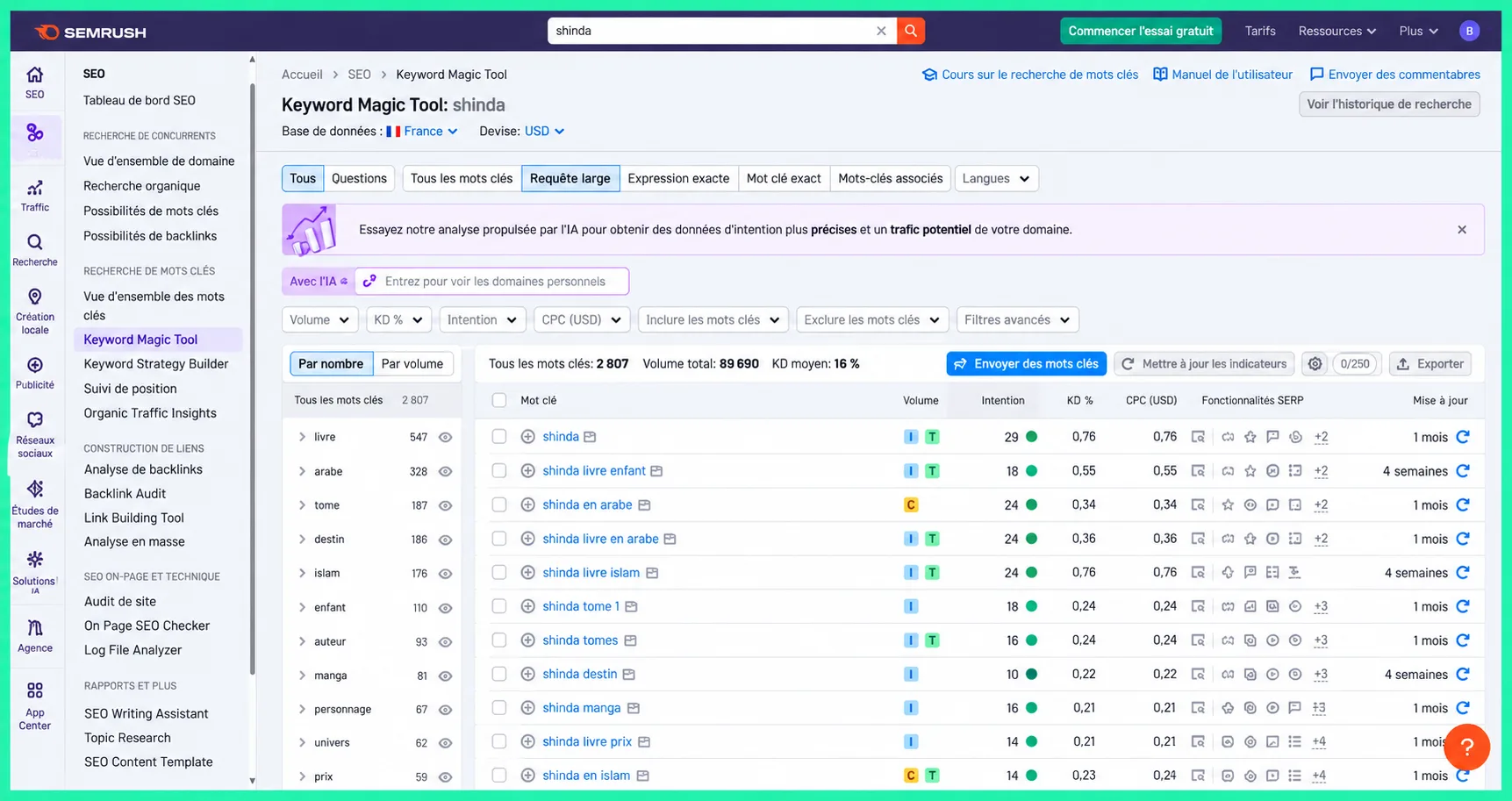Toggle eye icon for 'livre' group

[445, 437]
